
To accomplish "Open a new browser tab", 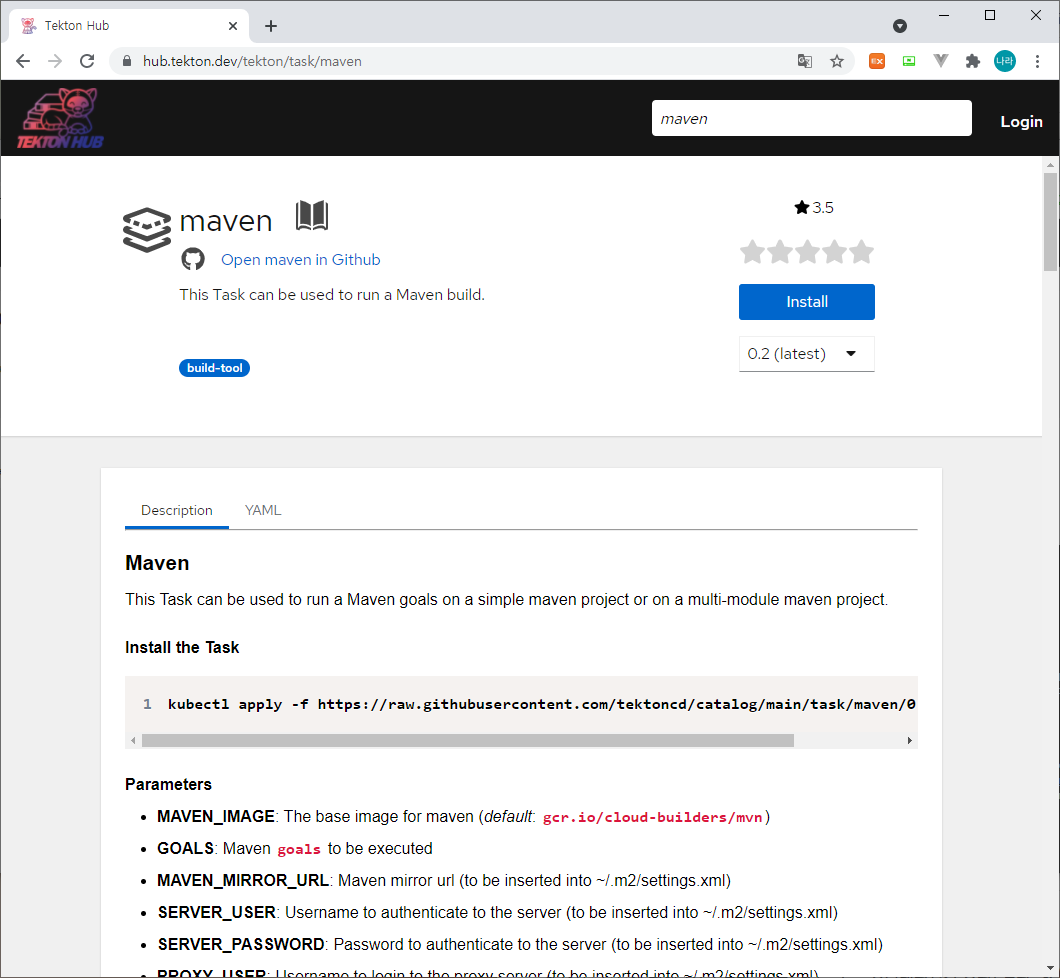I will (271, 26).
